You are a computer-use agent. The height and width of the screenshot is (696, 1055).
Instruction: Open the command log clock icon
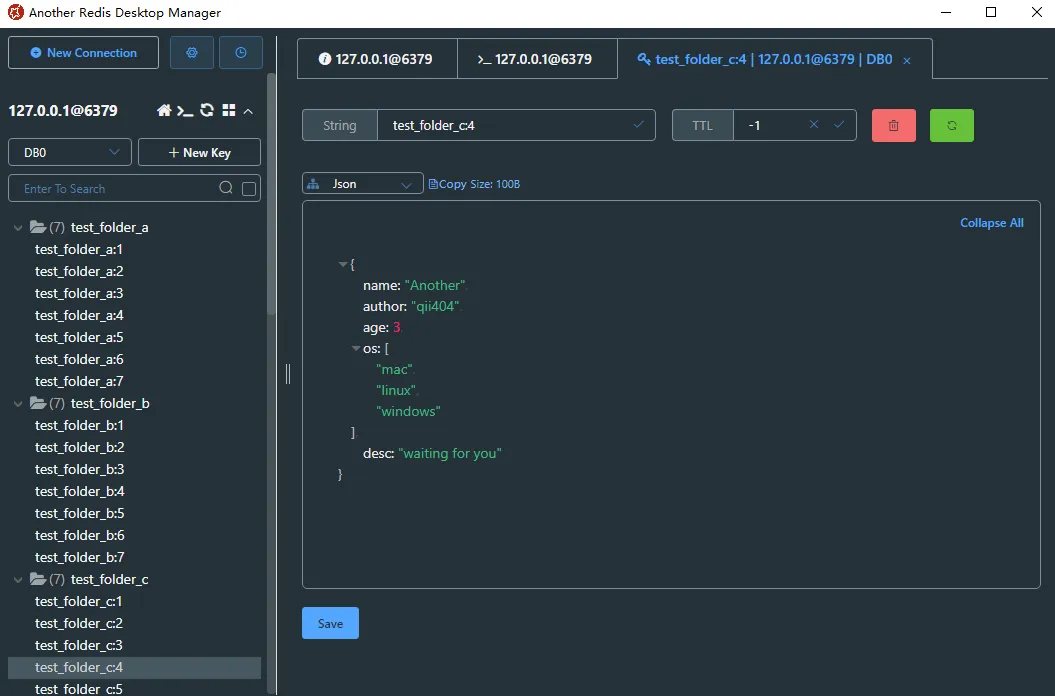(x=241, y=53)
